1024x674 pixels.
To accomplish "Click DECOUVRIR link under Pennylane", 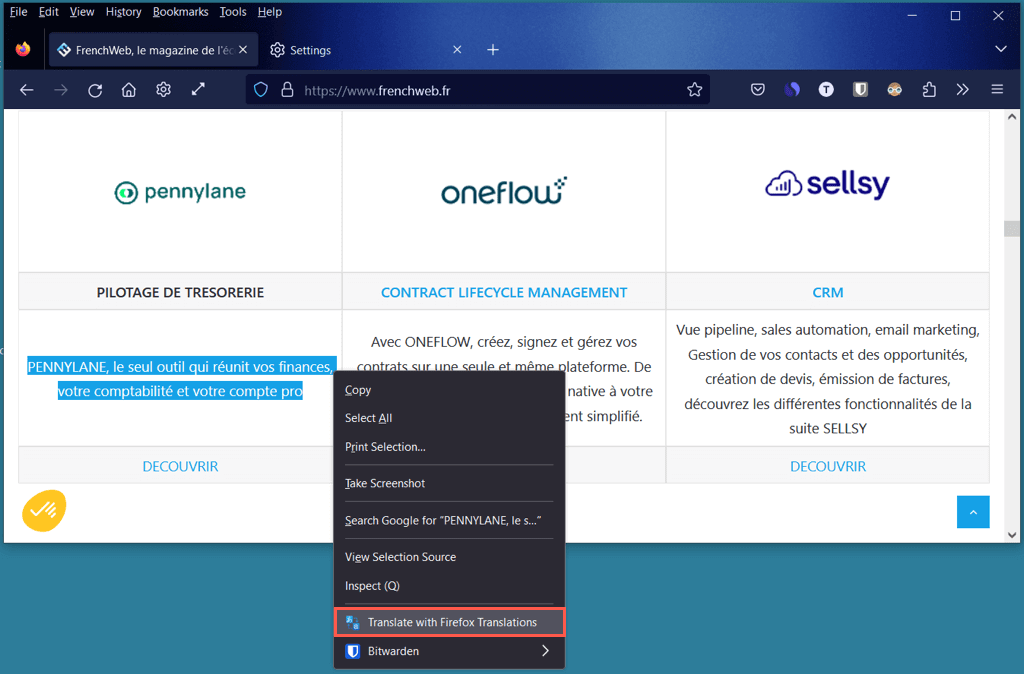I will 180,466.
